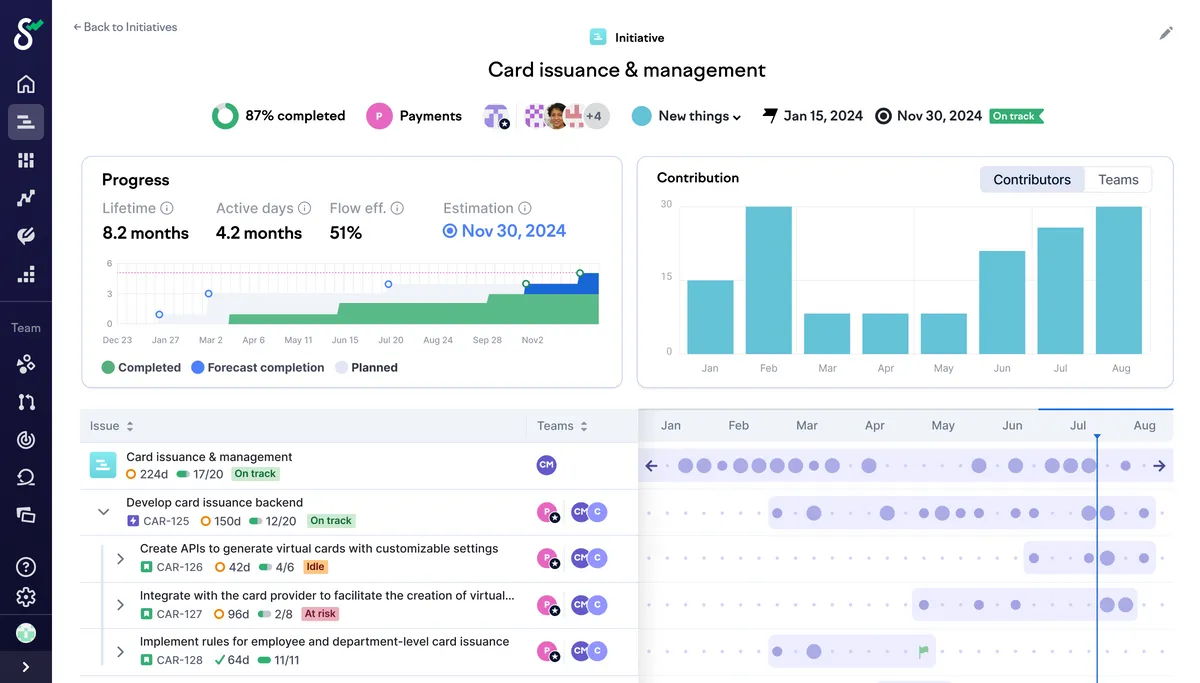
Task: Open the settings gear in sidebar
Action: pyautogui.click(x=26, y=597)
